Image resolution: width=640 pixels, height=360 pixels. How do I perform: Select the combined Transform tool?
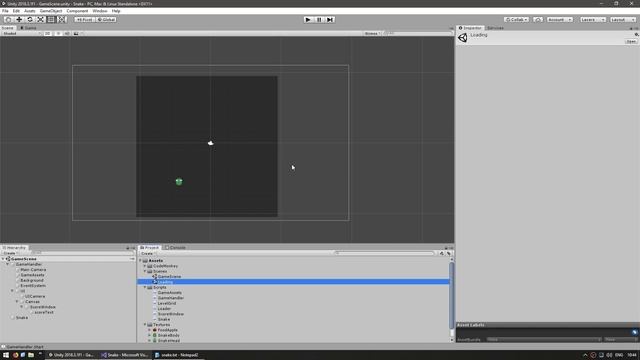pos(62,20)
